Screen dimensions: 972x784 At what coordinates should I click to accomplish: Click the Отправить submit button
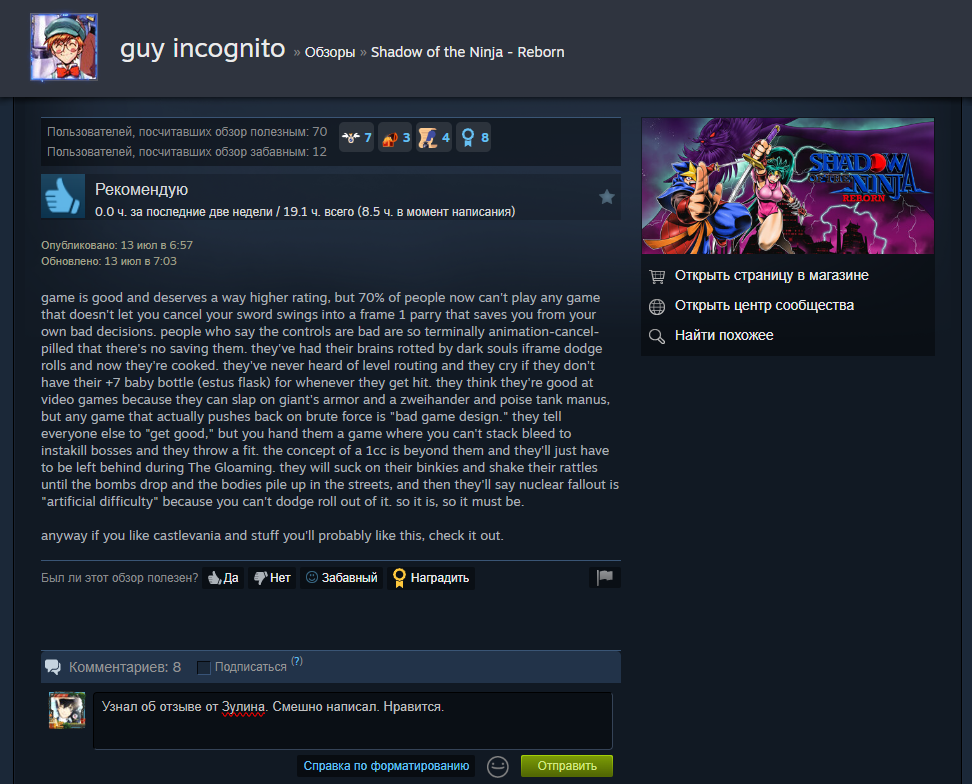tap(567, 766)
